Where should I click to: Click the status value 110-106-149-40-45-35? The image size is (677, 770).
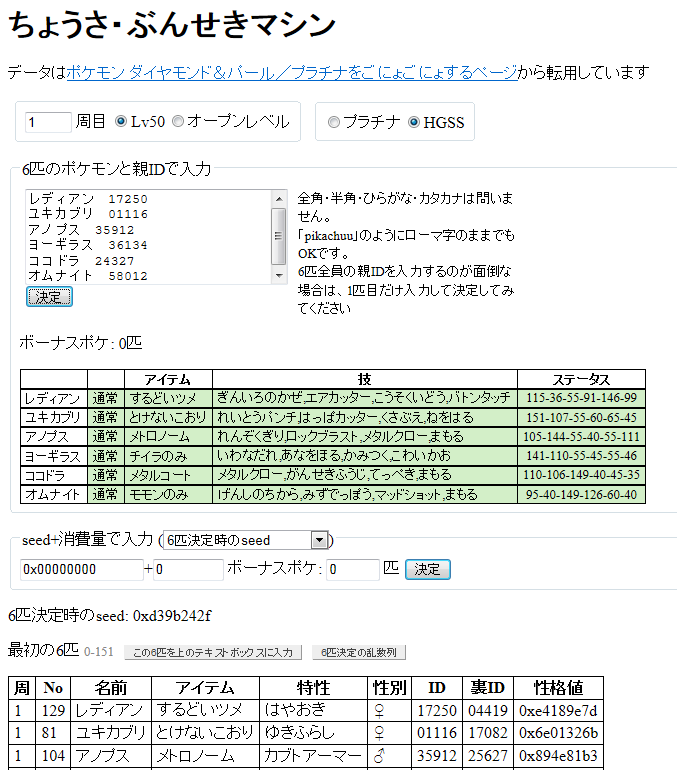[x=581, y=475]
